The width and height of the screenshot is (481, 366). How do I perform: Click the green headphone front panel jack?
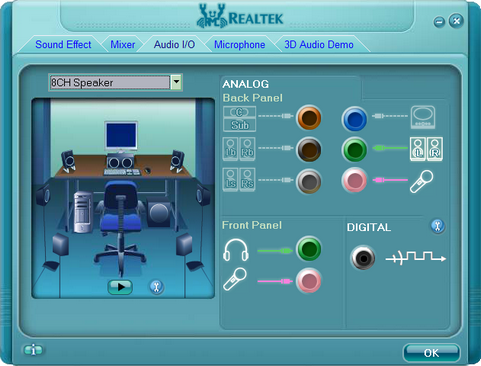tap(309, 249)
